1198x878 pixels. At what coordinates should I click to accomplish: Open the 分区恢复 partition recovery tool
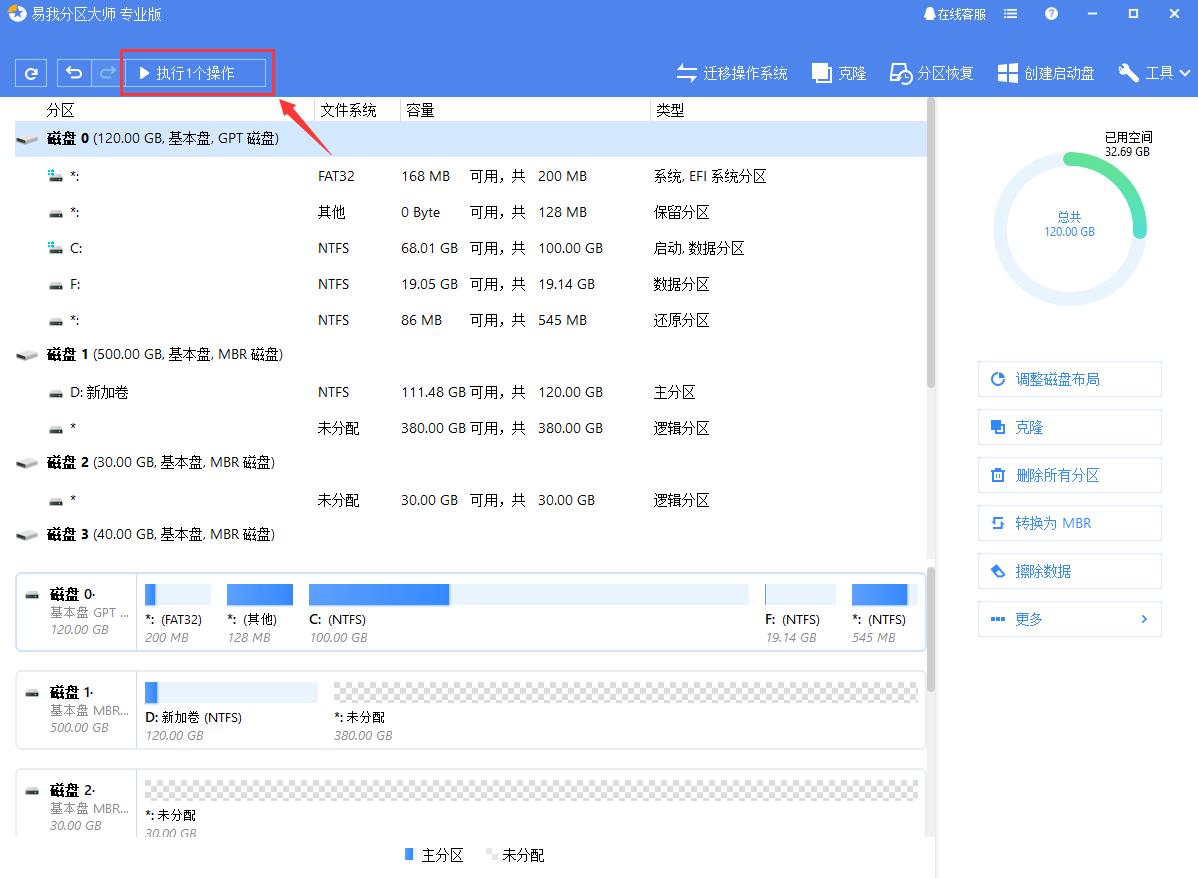pyautogui.click(x=930, y=72)
